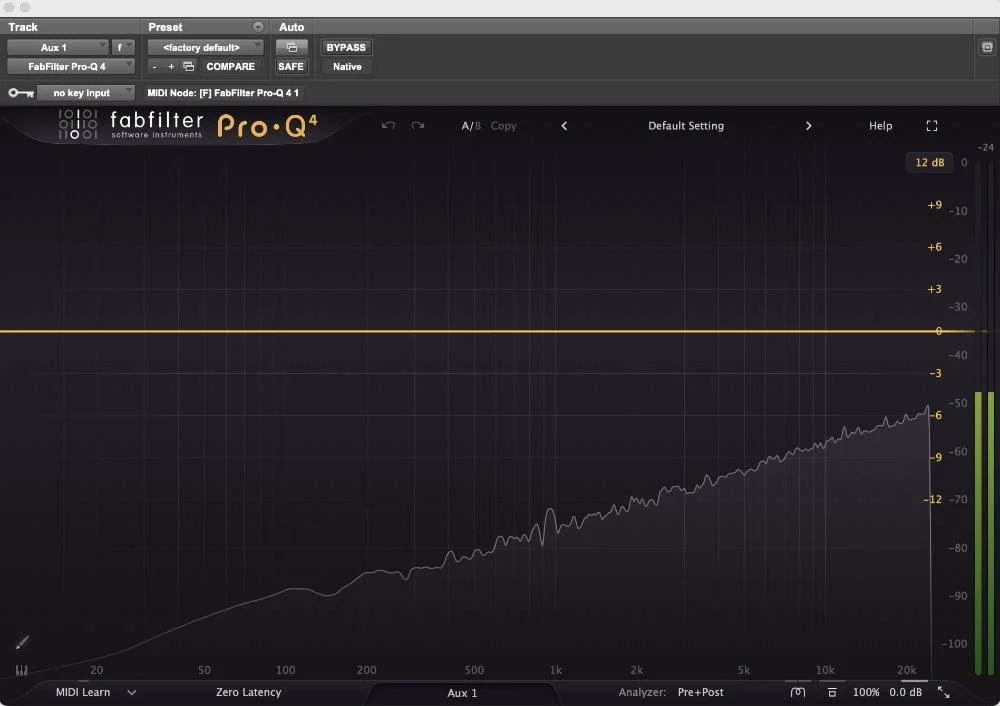
Task: Switch the A/B state
Action: coord(471,126)
